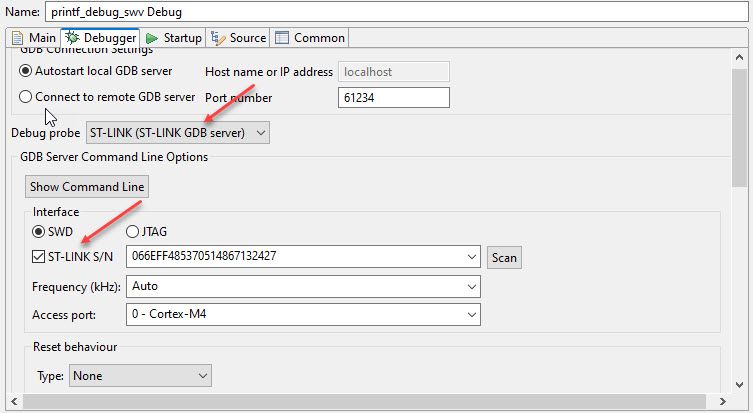Open the Frequency (kHz) dropdown
Viewport: 753px width, 413px height.
pyautogui.click(x=303, y=286)
